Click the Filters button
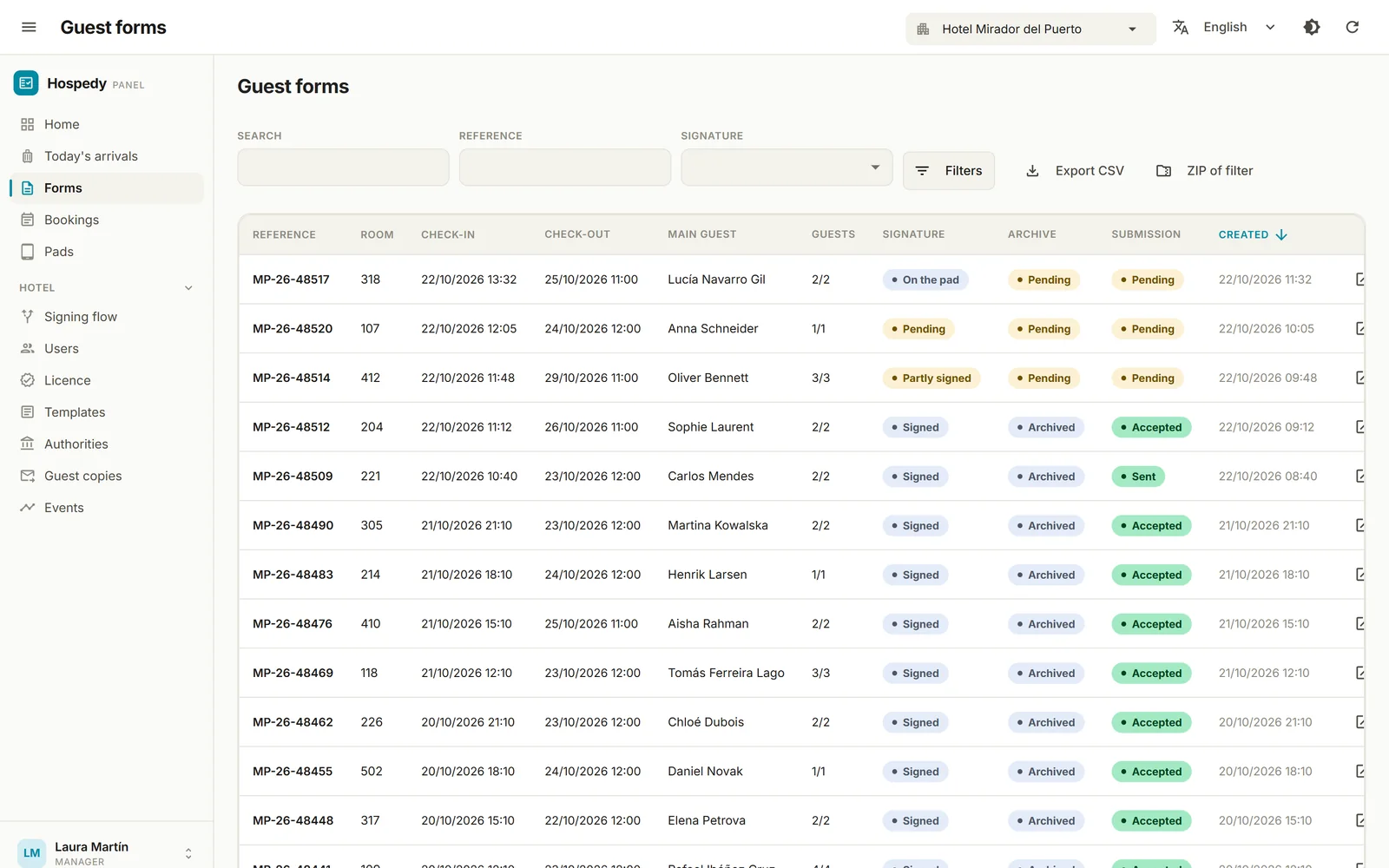The width and height of the screenshot is (1389, 868). pos(949,171)
